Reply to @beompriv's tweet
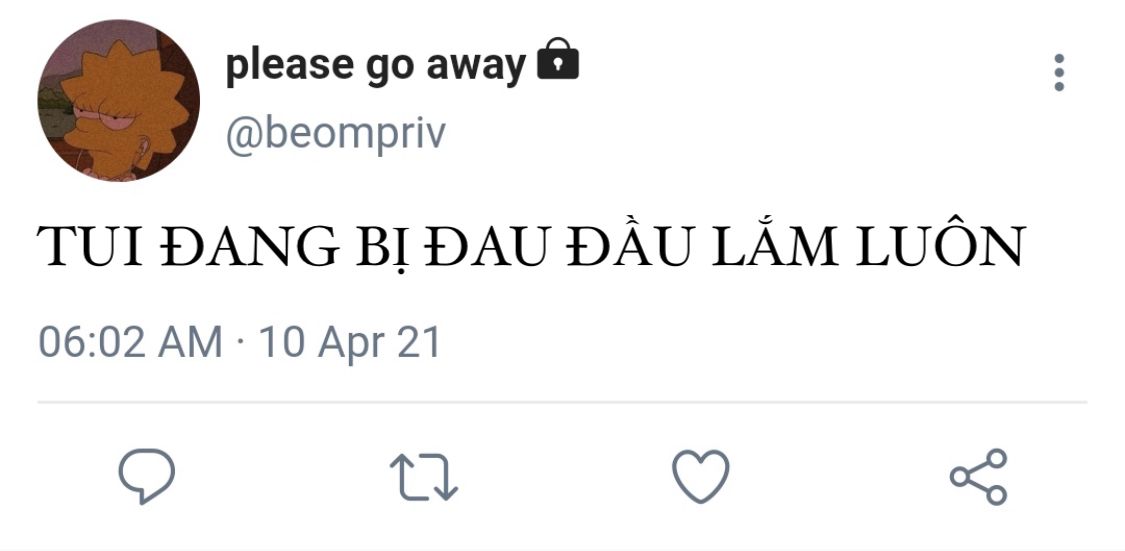1125x551 pixels. pos(146,476)
